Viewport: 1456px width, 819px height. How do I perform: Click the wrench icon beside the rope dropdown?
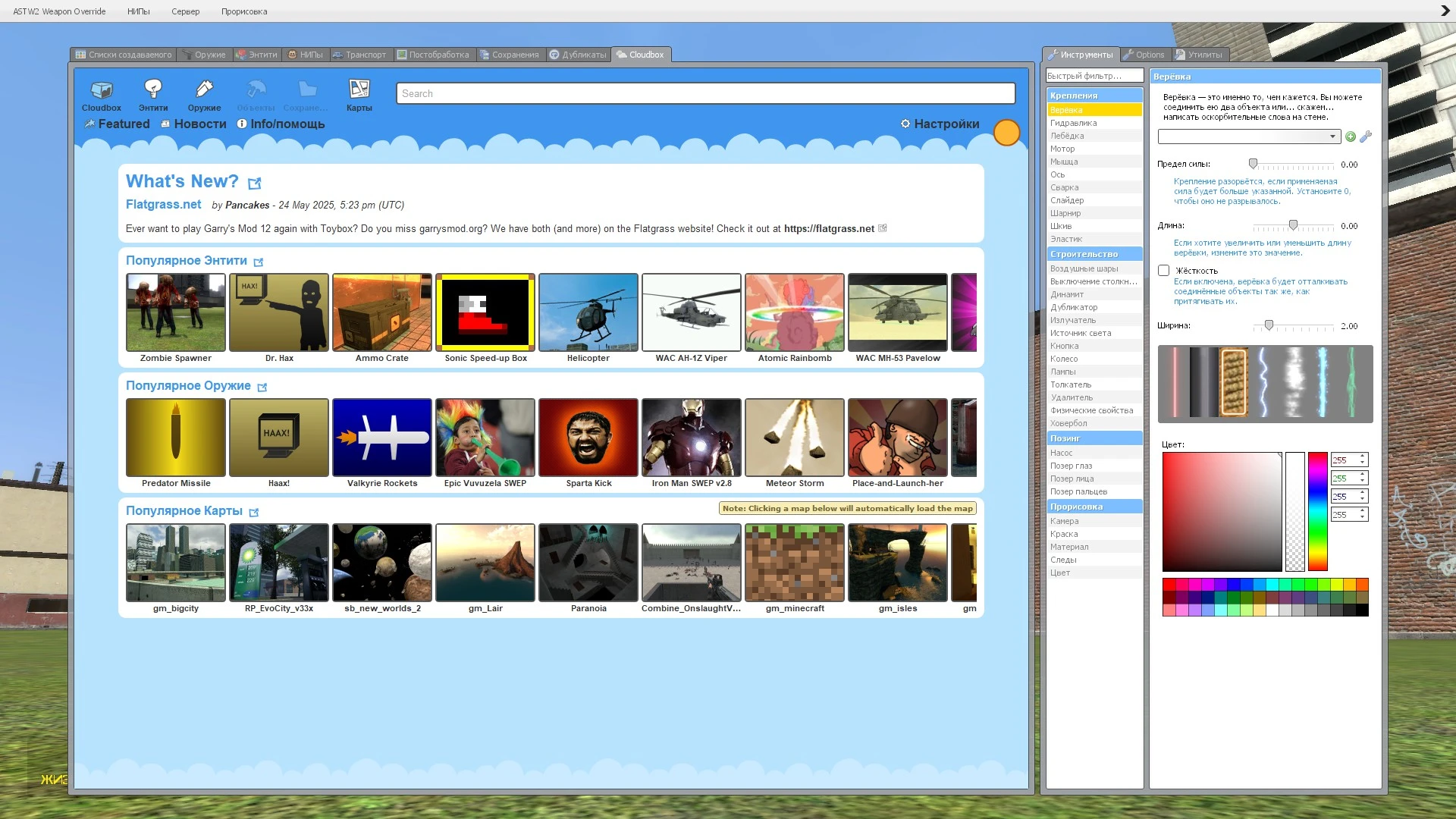pos(1366,136)
